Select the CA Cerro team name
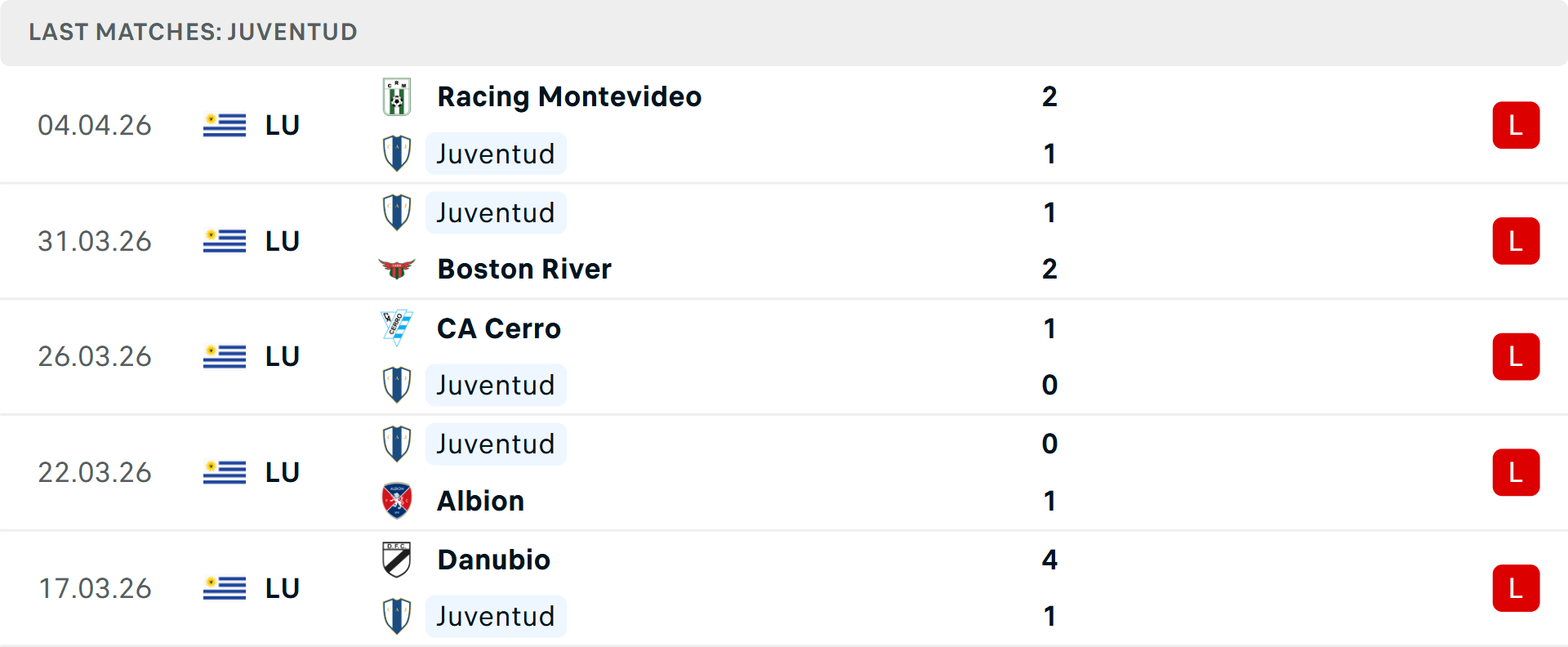 pos(499,328)
